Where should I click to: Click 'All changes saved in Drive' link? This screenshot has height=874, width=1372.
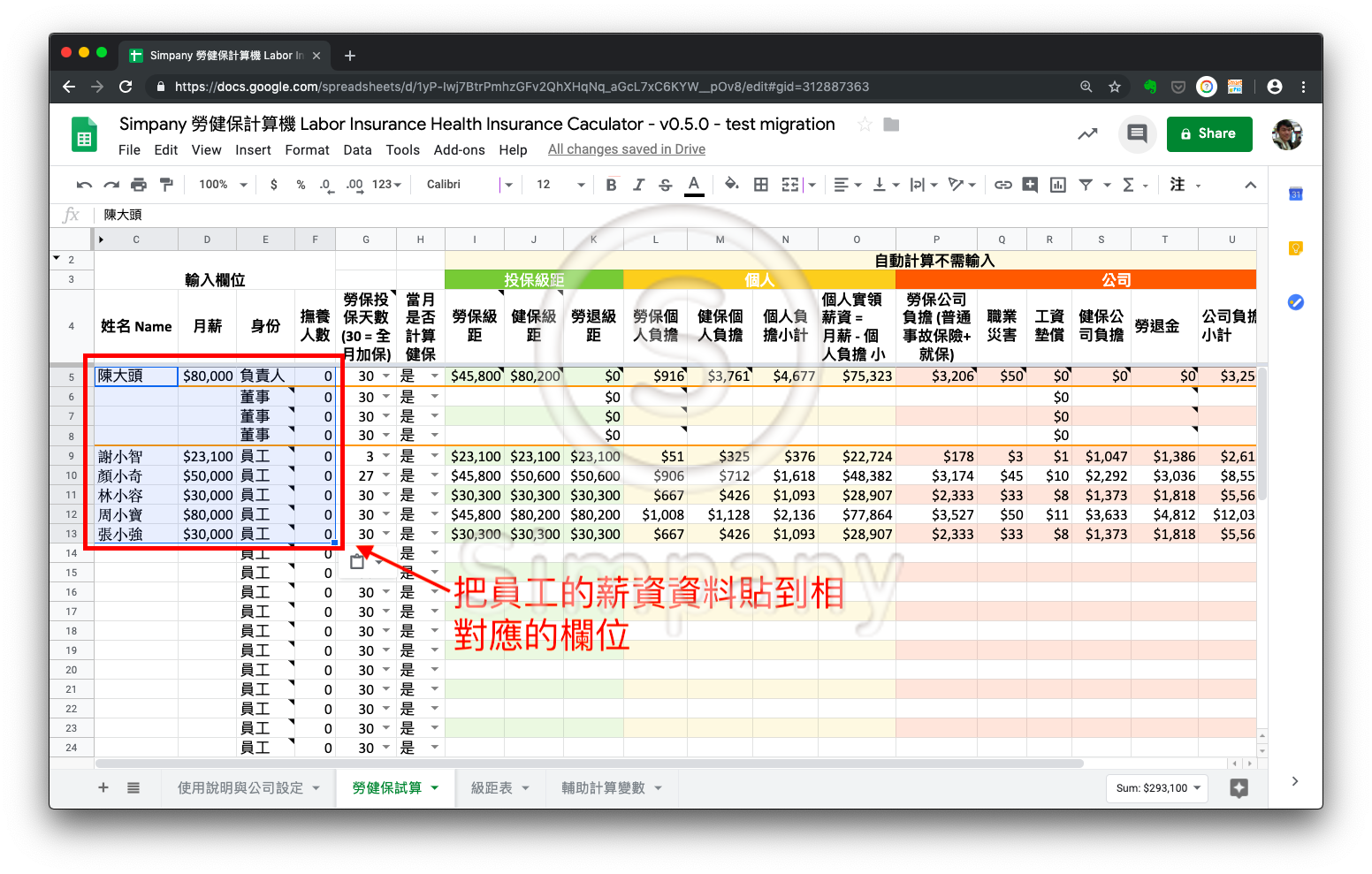coord(626,150)
